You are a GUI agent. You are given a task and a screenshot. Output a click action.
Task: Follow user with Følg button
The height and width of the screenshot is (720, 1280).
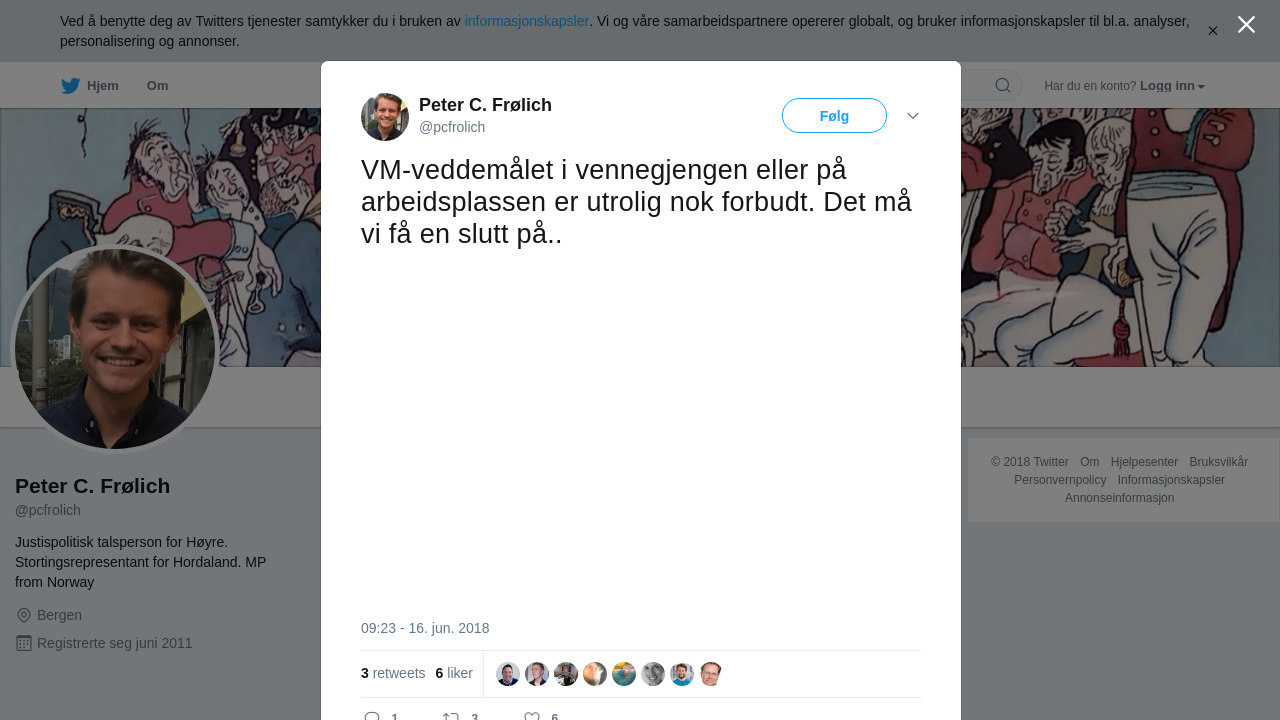pos(834,116)
